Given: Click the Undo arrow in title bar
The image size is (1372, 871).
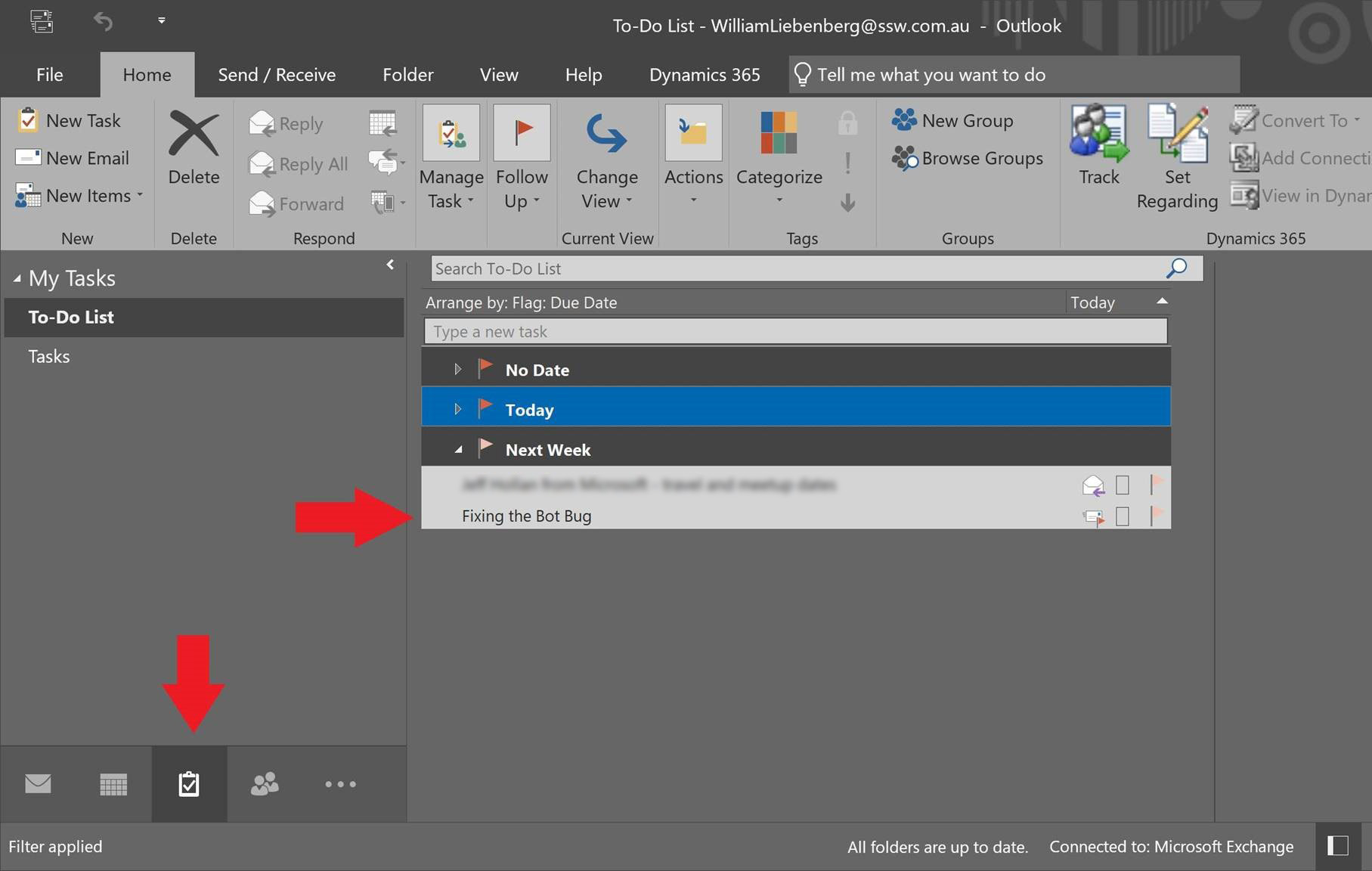Looking at the screenshot, I should [103, 21].
